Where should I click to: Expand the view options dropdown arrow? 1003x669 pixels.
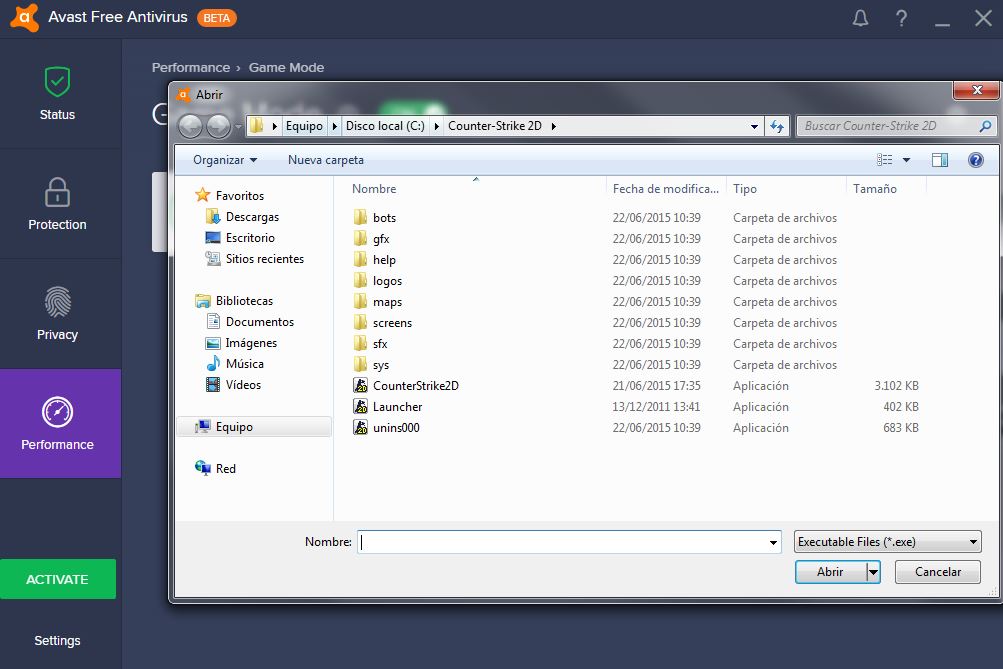[x=906, y=160]
